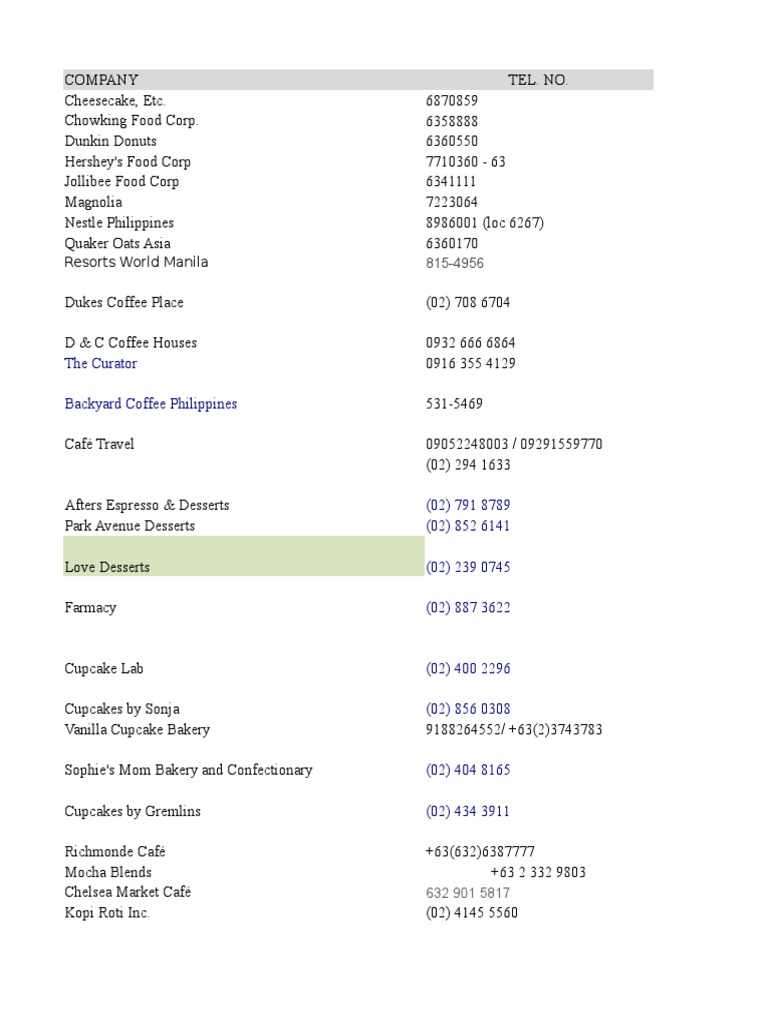
Task: Click Love Desserts number (02) 239 0745
Action: click(x=468, y=567)
